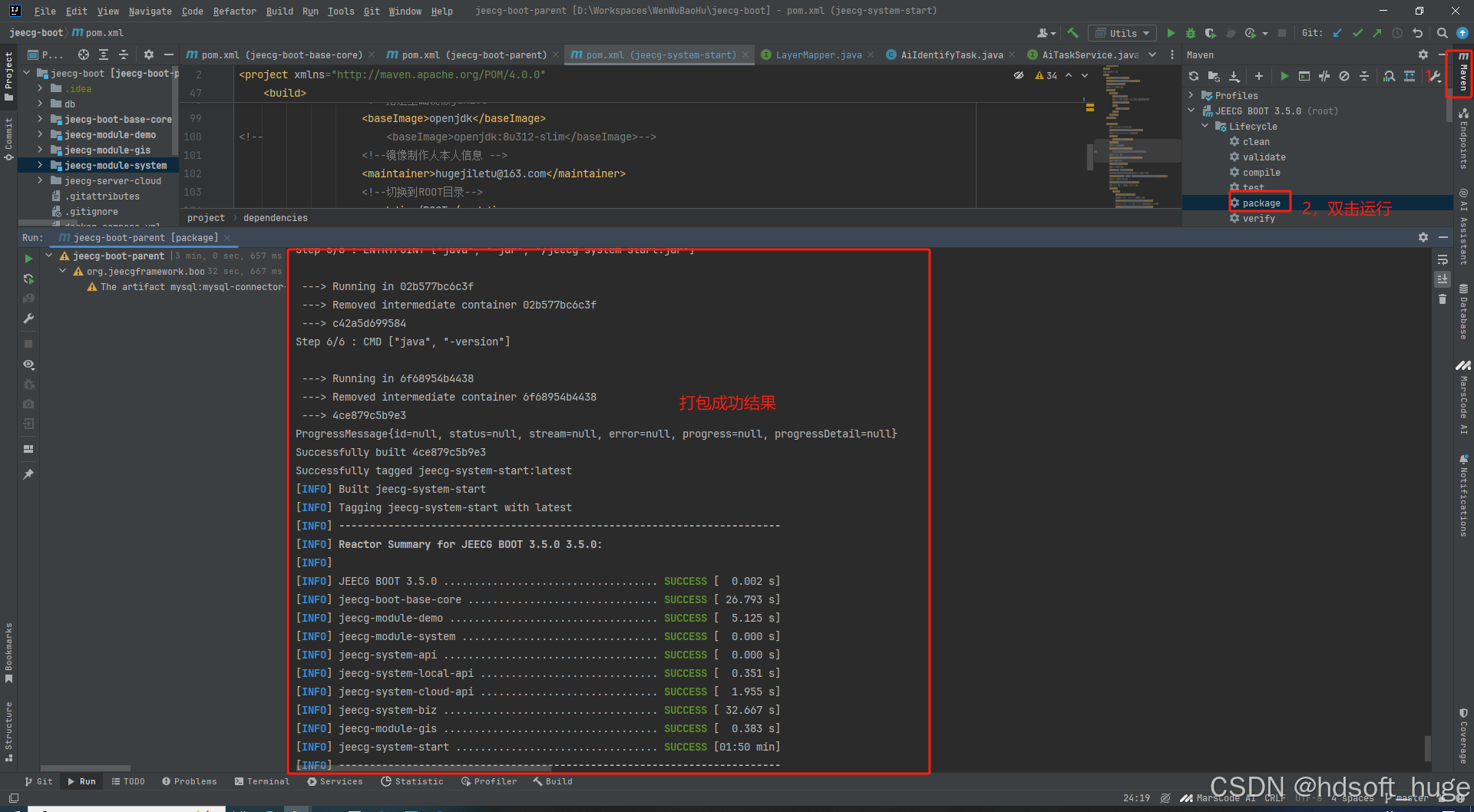Click Show Dependencies diagram icon in Maven
The image size is (1474, 812).
[1410, 76]
